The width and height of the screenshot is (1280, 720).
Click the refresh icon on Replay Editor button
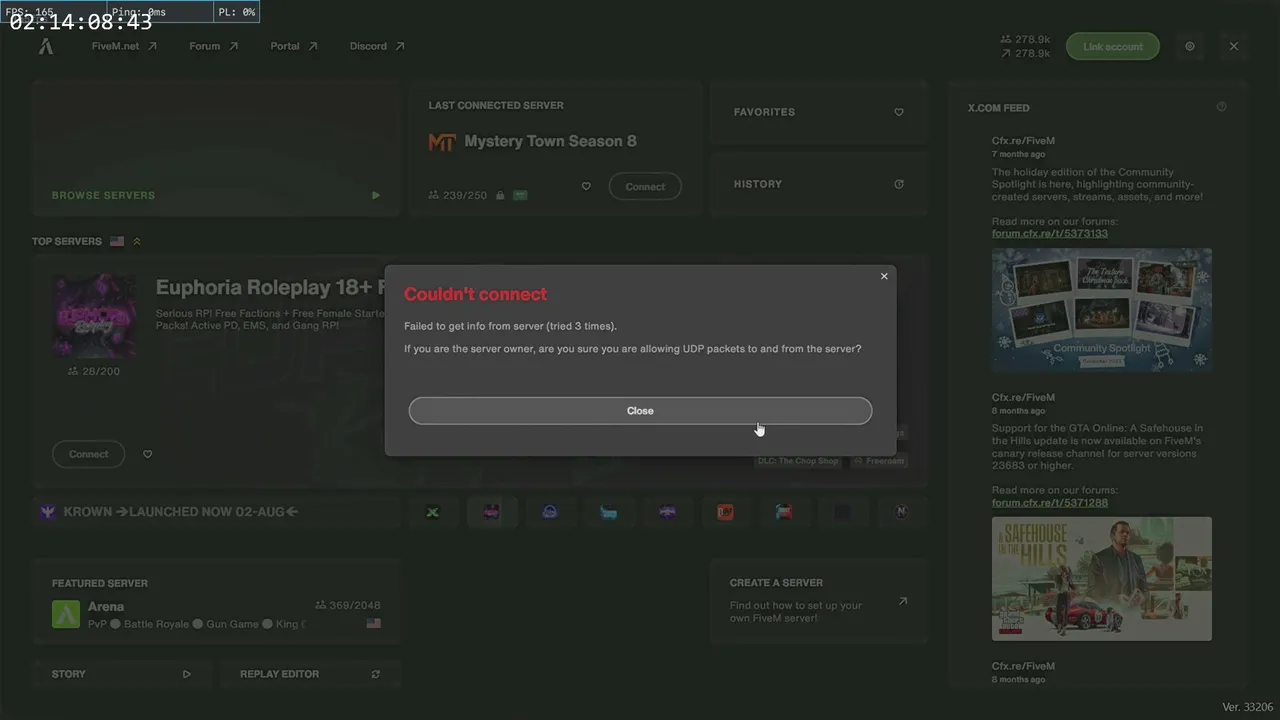coord(376,674)
